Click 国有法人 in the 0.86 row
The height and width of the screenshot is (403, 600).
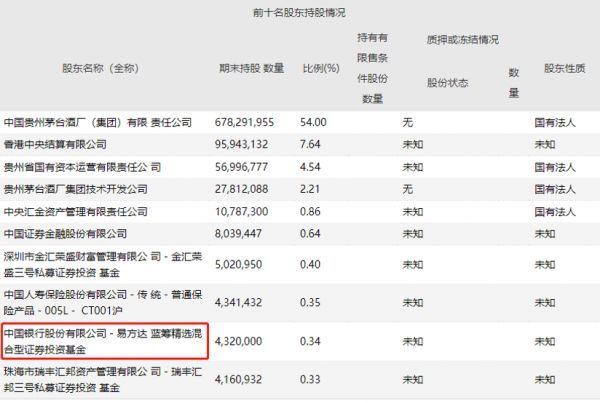[555, 212]
